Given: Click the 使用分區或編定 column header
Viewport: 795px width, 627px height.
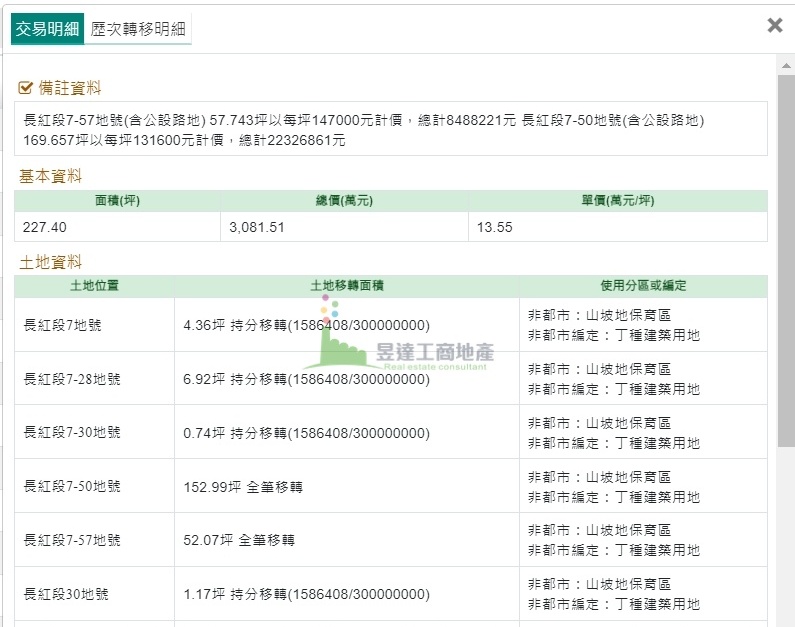Looking at the screenshot, I should click(x=643, y=286).
